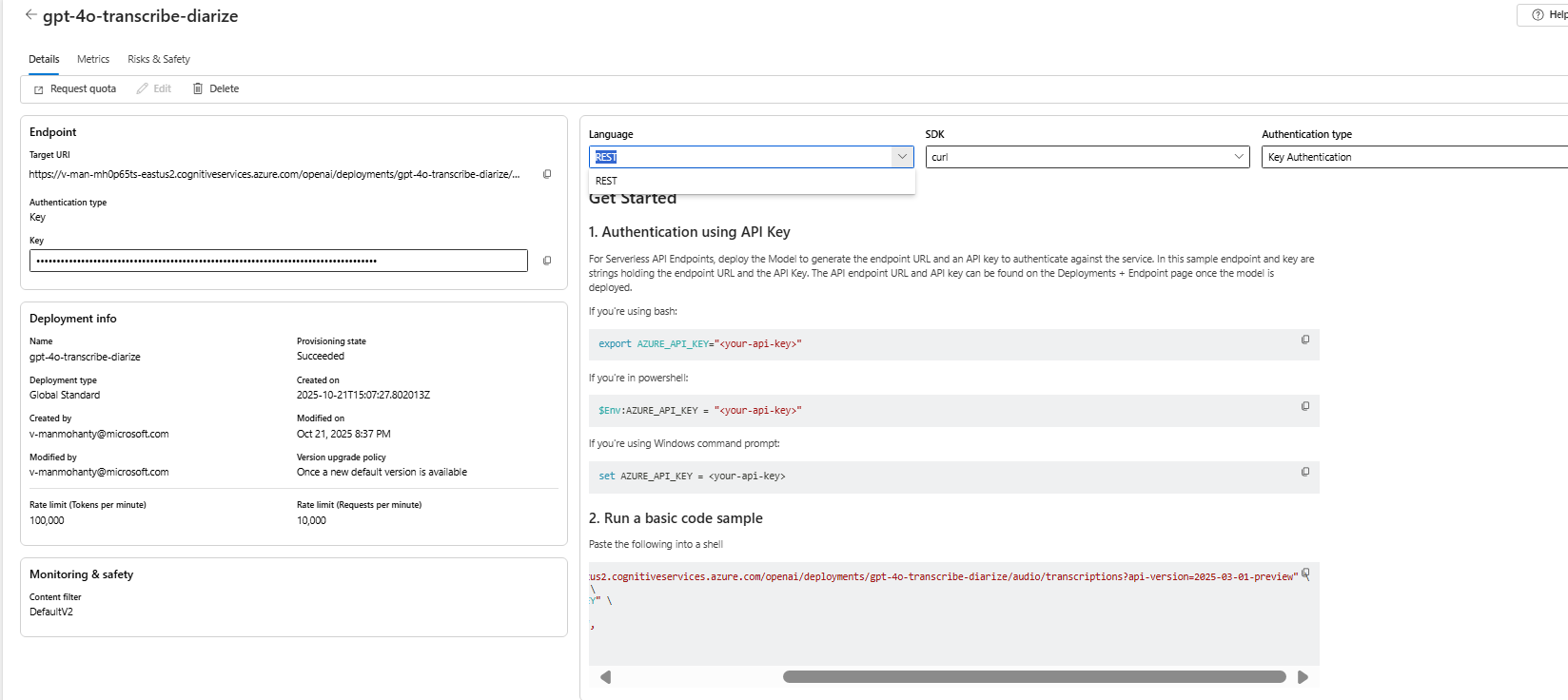Select the Details tab
1568x700 pixels.
[44, 59]
